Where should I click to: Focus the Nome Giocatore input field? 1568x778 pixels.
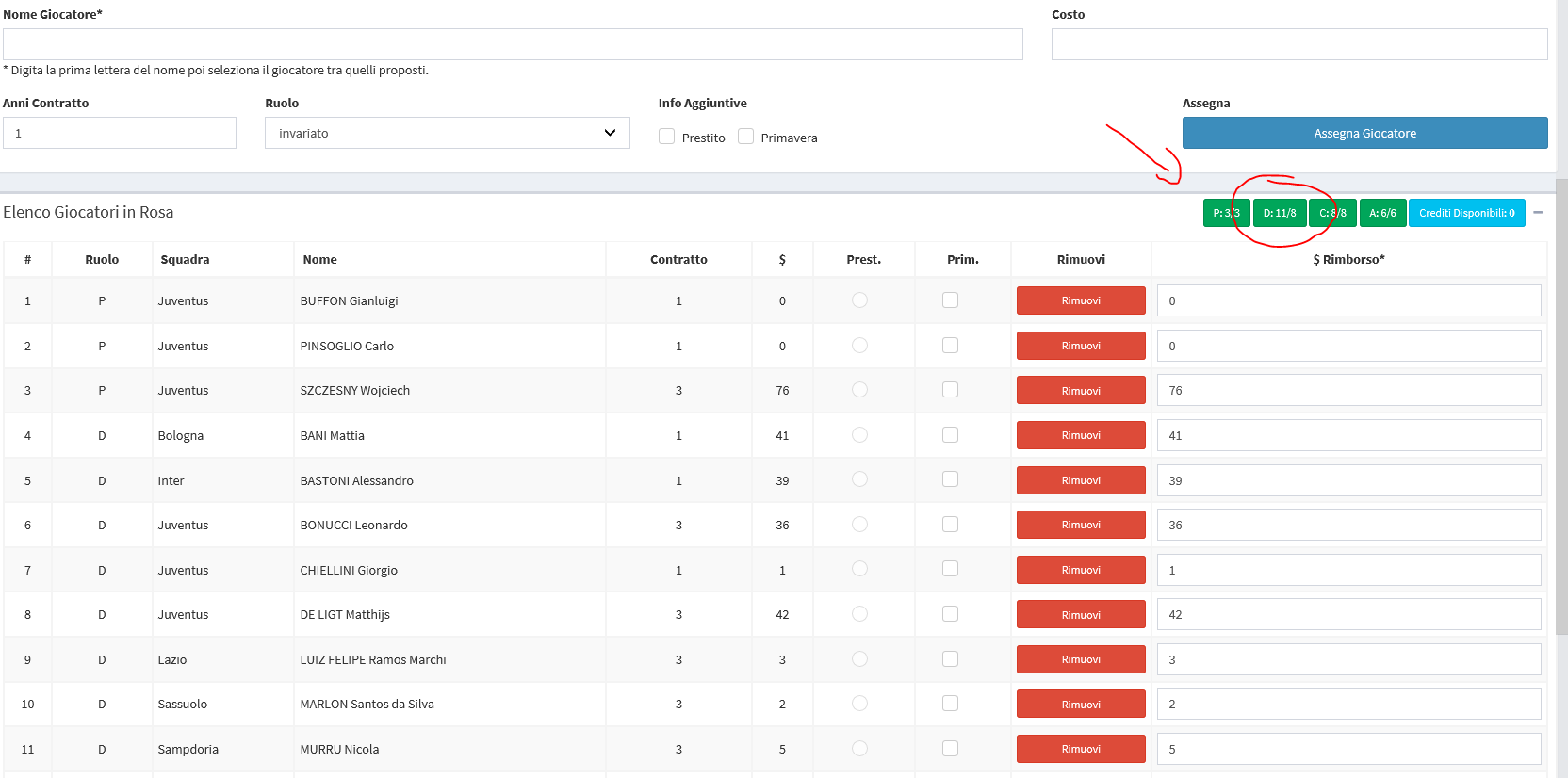coord(513,44)
